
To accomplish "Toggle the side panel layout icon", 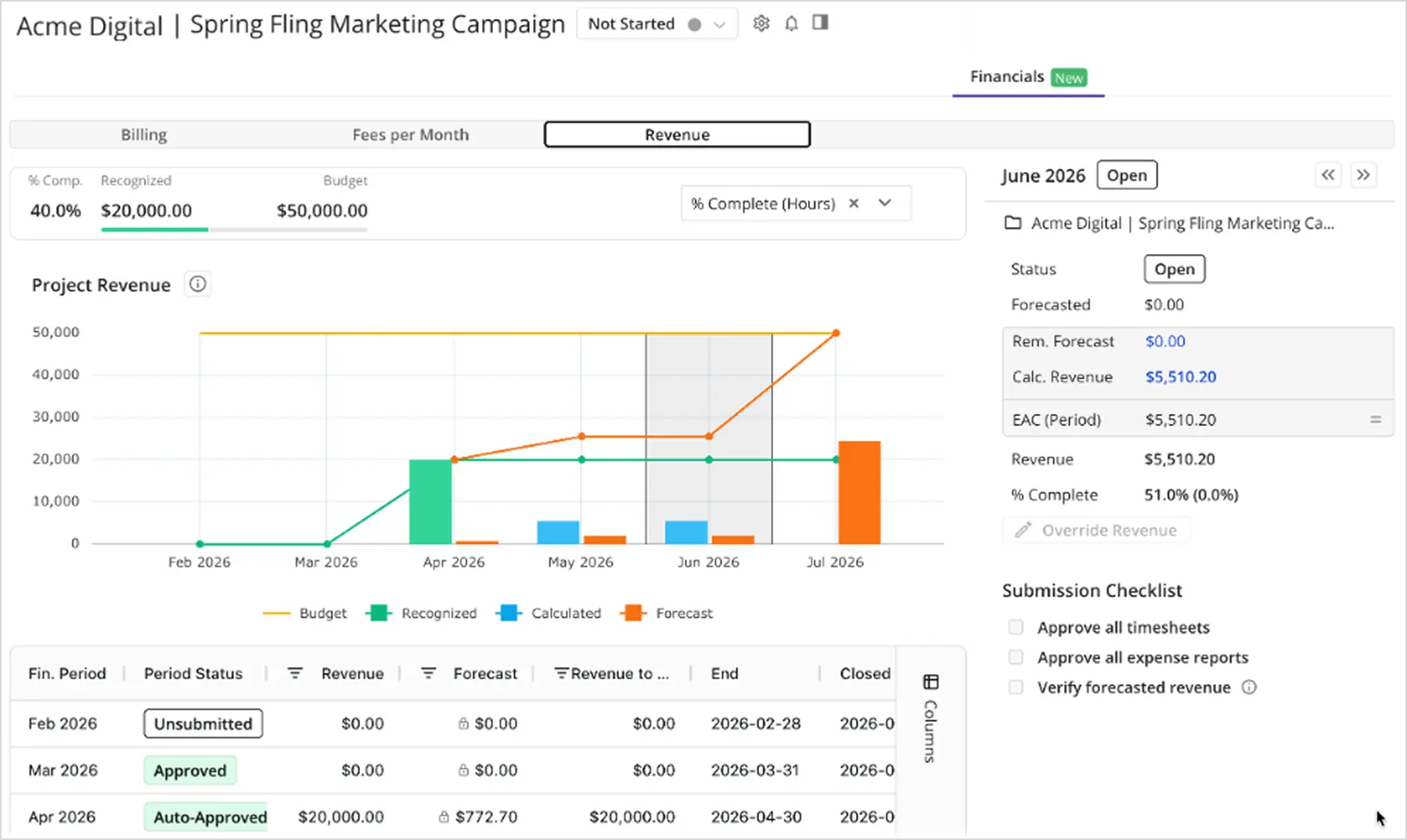I will [x=820, y=23].
